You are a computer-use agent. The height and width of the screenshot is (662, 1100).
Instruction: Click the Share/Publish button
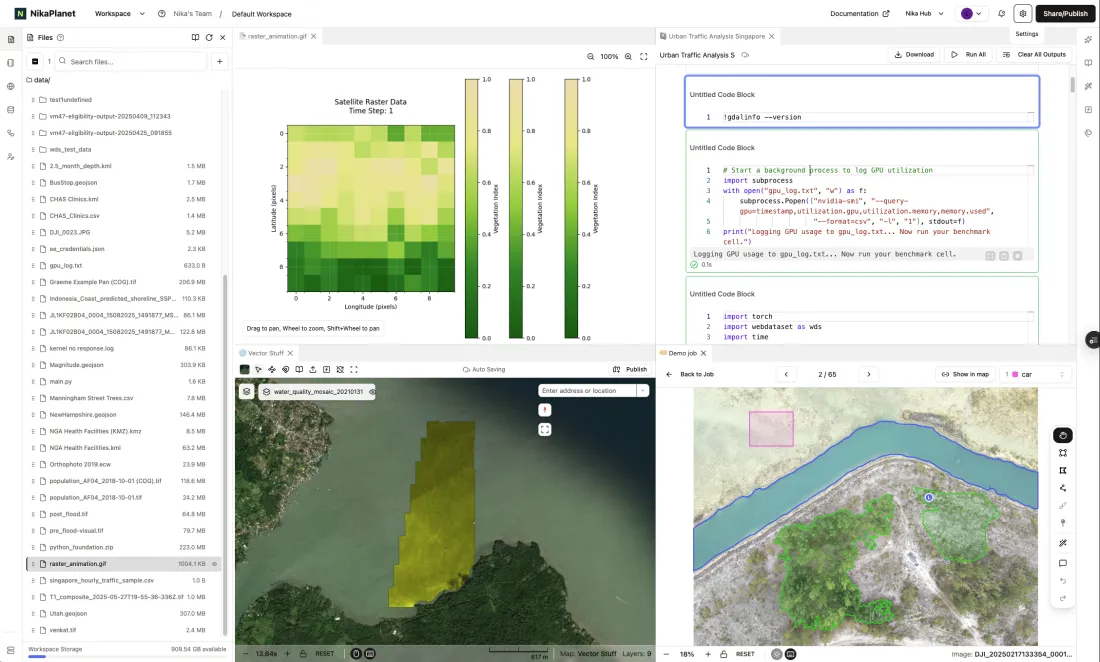1065,13
